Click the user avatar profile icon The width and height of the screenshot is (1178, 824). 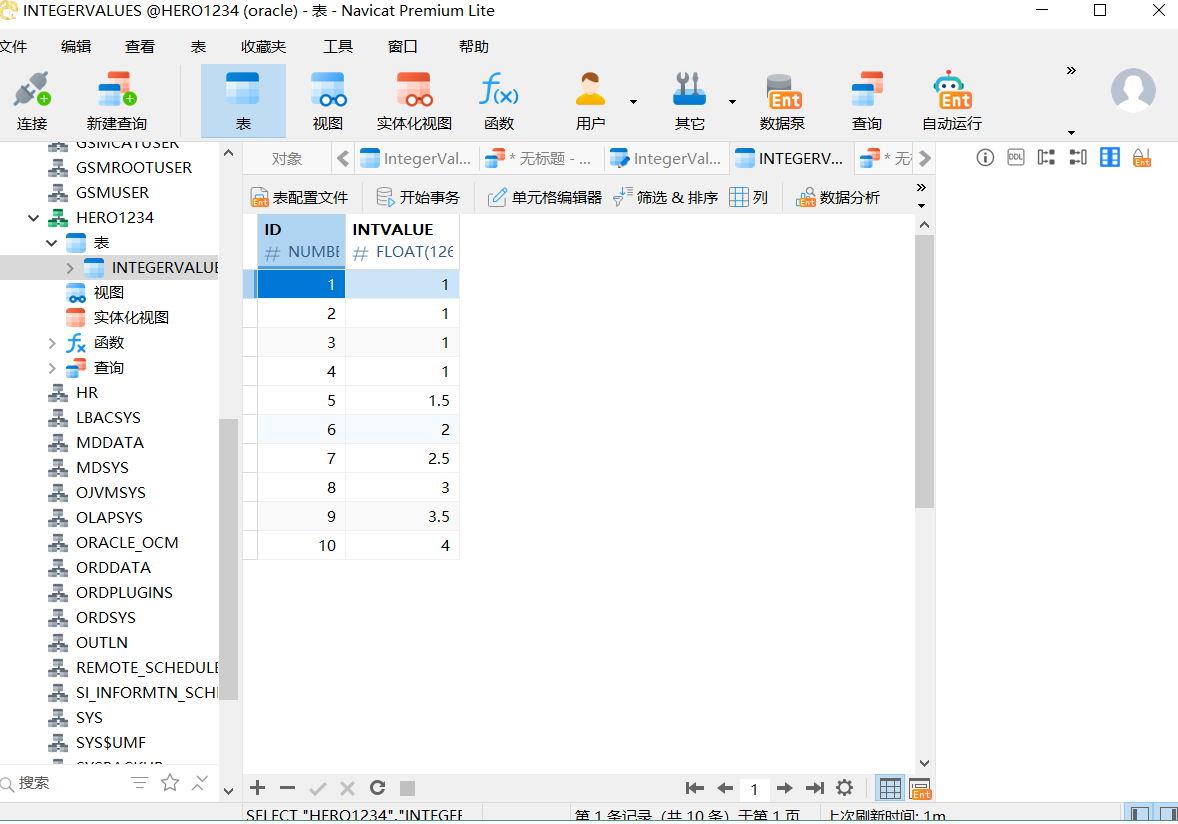[x=1133, y=90]
